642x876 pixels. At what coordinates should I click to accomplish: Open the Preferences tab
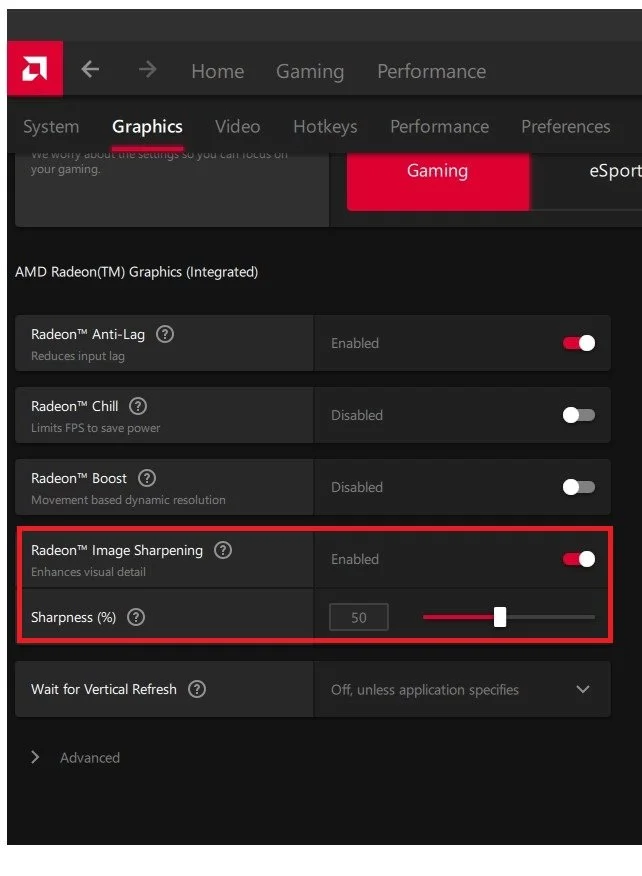click(x=565, y=127)
